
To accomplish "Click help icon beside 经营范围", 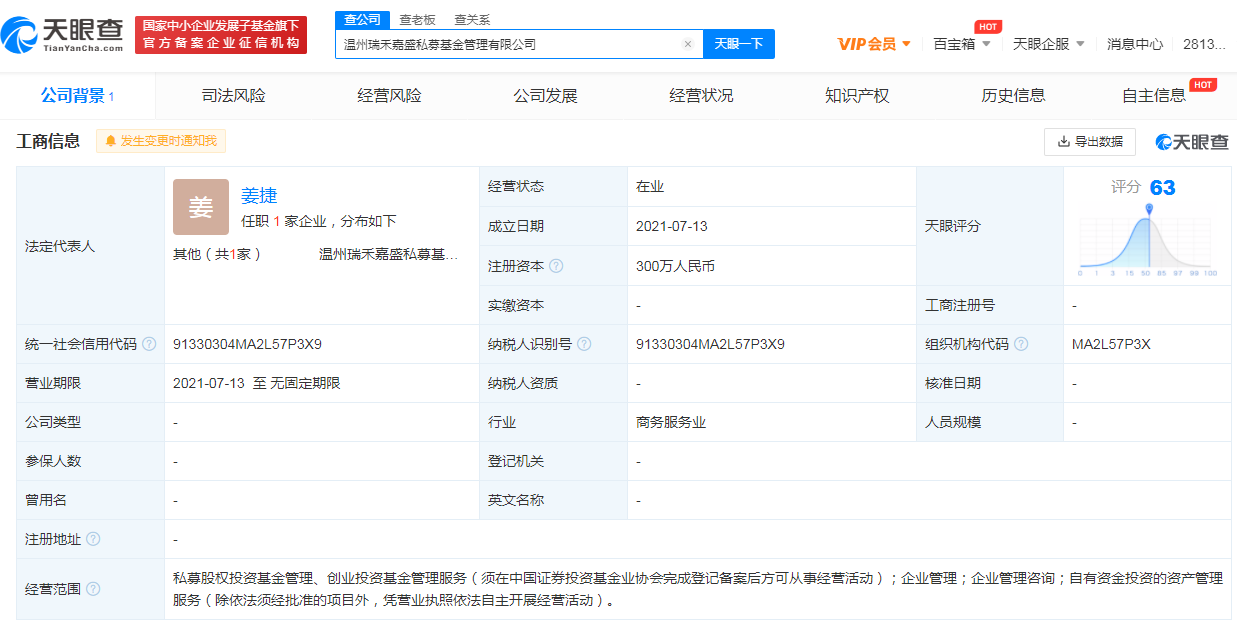I will (93, 589).
